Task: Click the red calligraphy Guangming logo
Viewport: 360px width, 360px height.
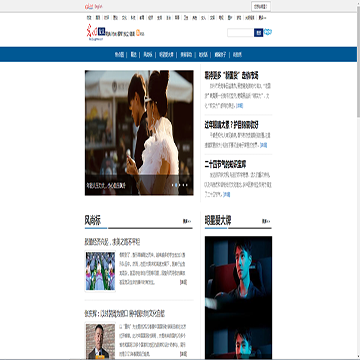Action: point(92,31)
